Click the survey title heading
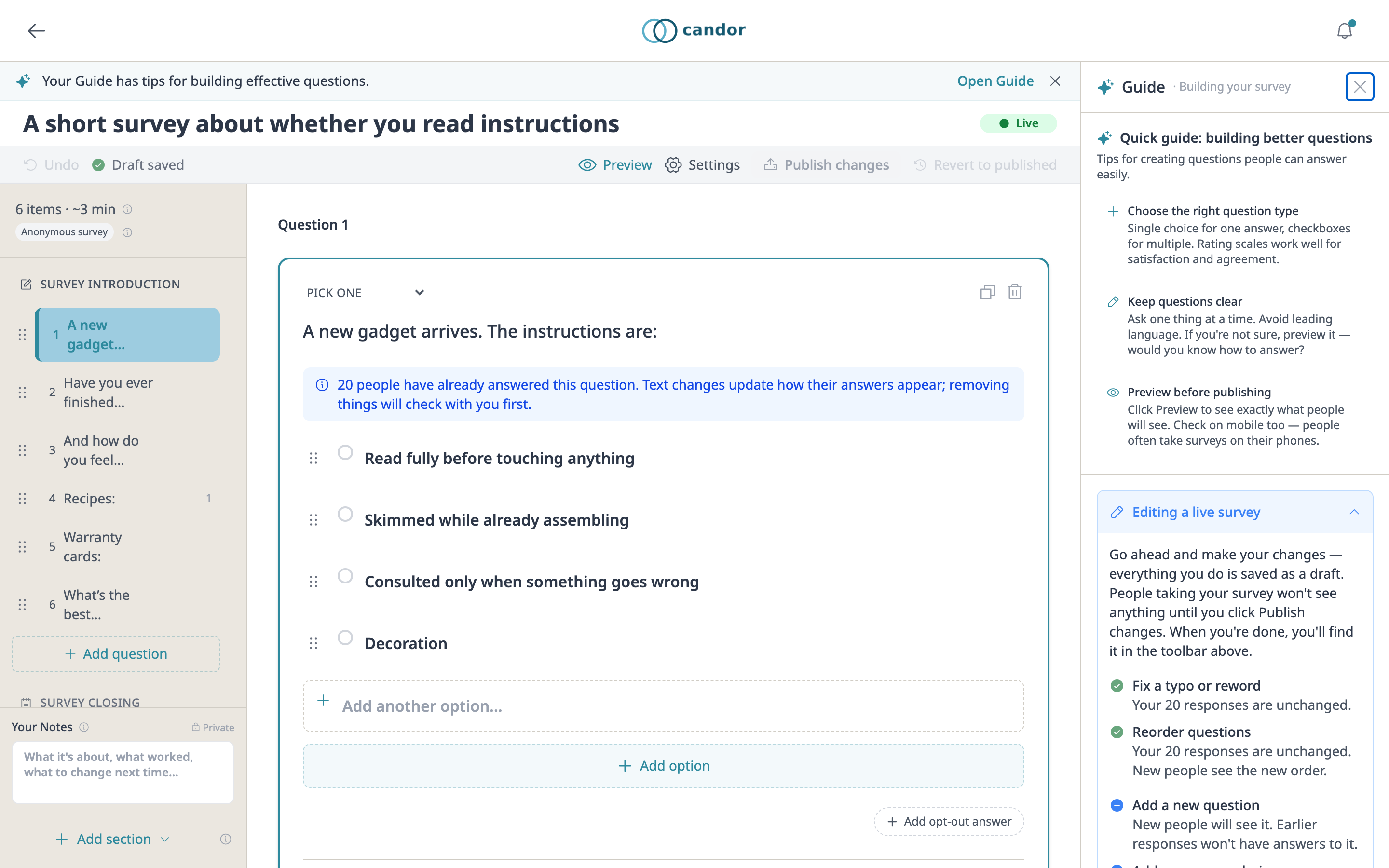The height and width of the screenshot is (868, 1389). pyautogui.click(x=321, y=123)
